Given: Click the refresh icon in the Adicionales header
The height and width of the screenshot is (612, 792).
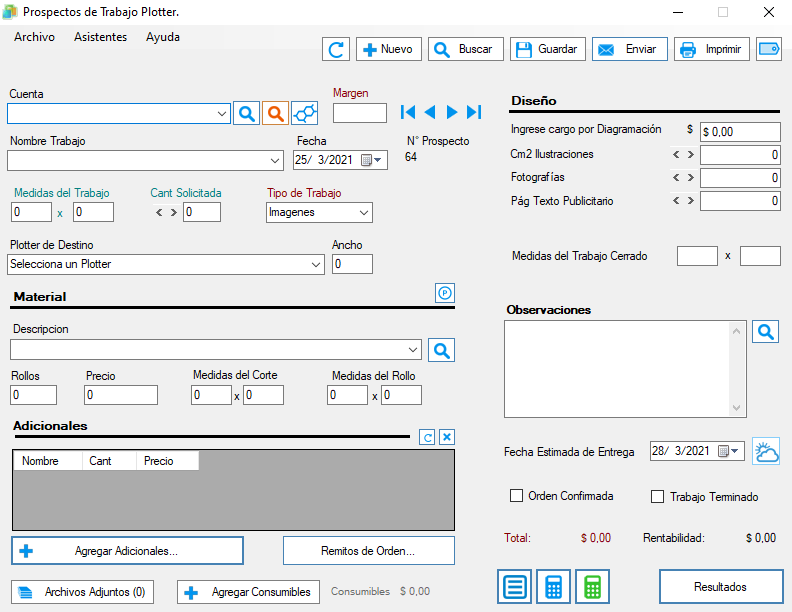Looking at the screenshot, I should 427,437.
